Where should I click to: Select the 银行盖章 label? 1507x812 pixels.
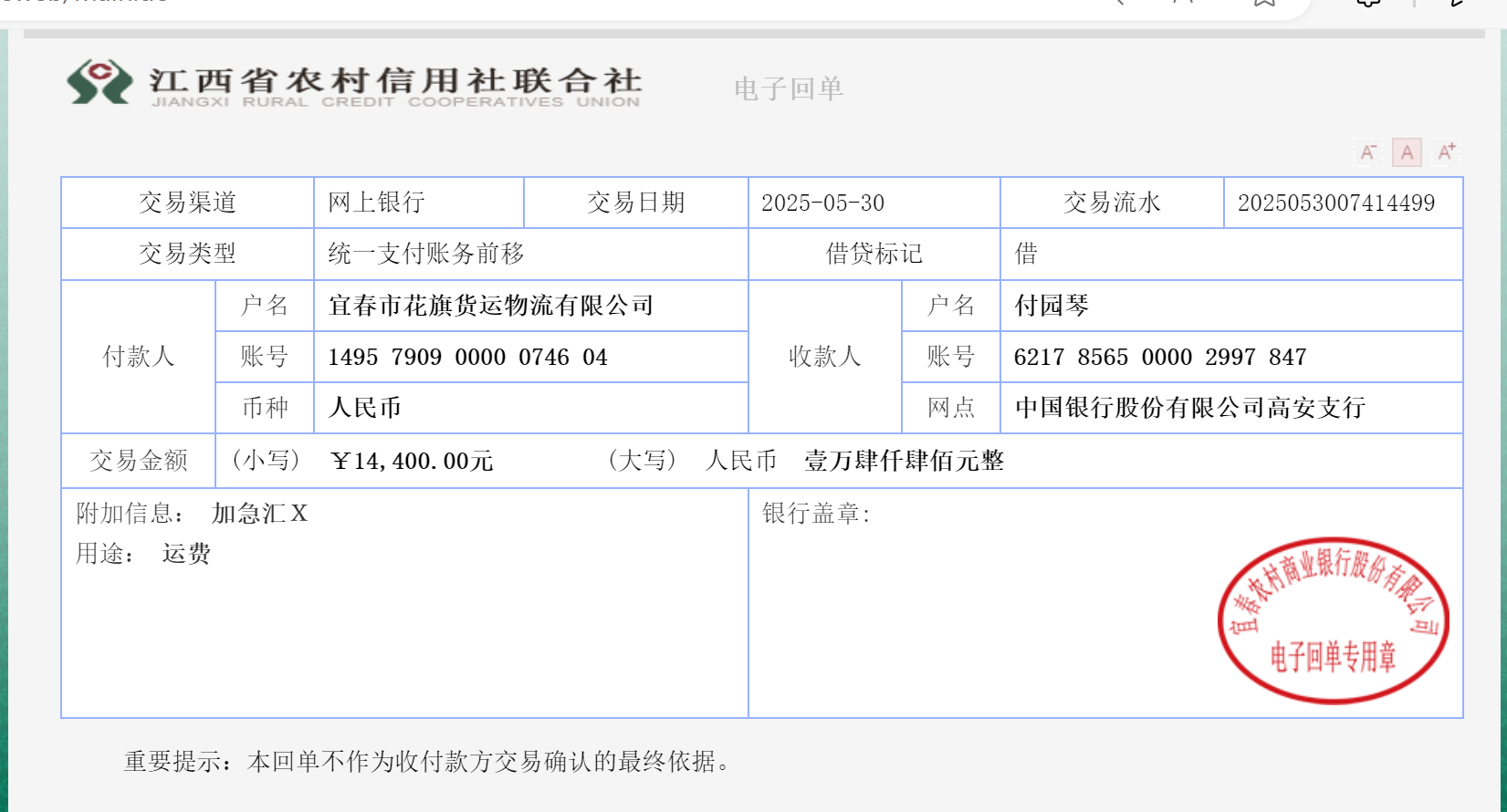(816, 514)
